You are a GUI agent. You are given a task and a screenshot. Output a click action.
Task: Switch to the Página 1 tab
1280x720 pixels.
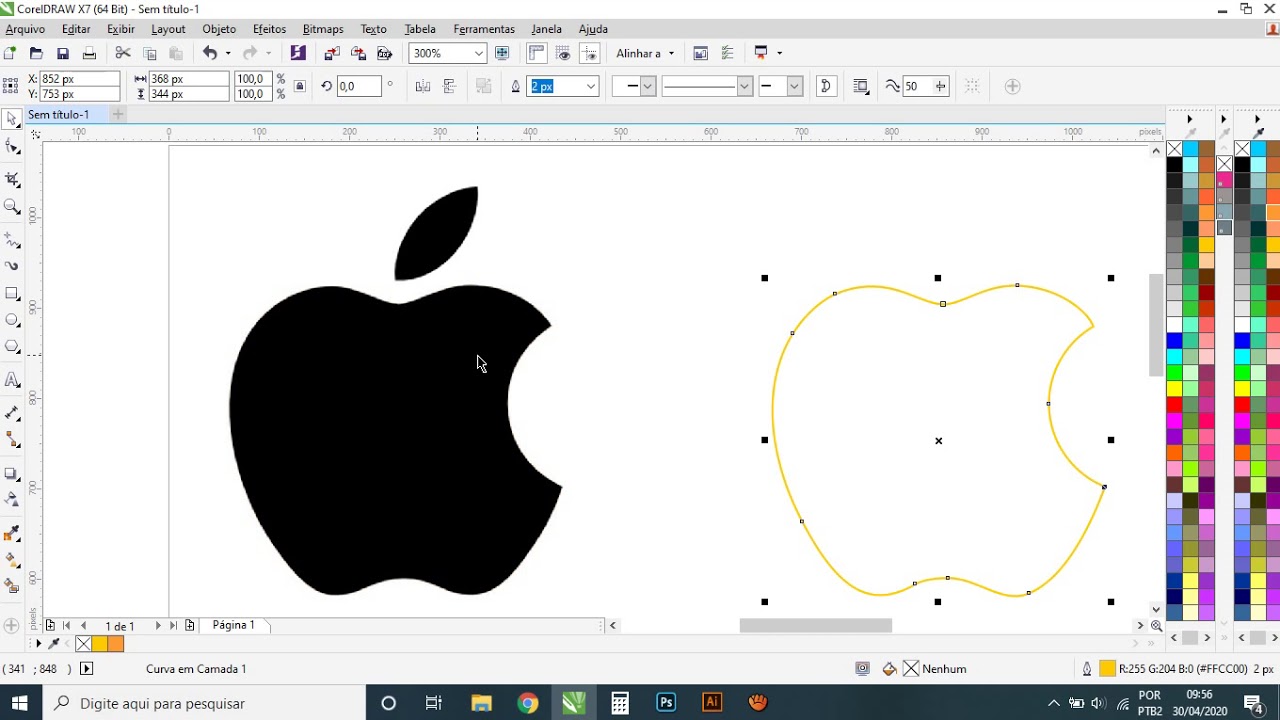coord(233,625)
